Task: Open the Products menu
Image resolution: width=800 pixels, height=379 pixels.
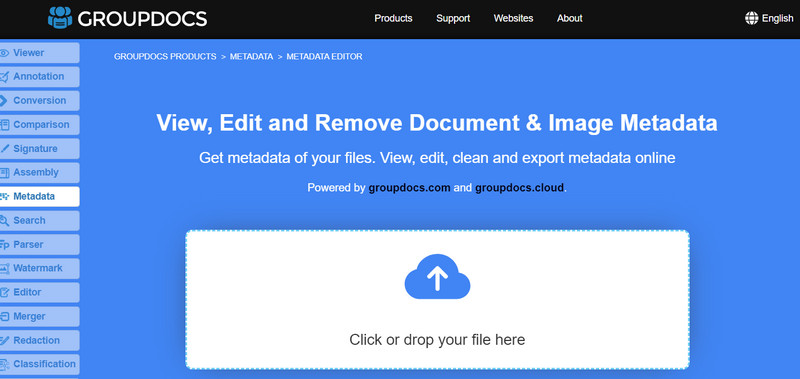Action: (393, 18)
